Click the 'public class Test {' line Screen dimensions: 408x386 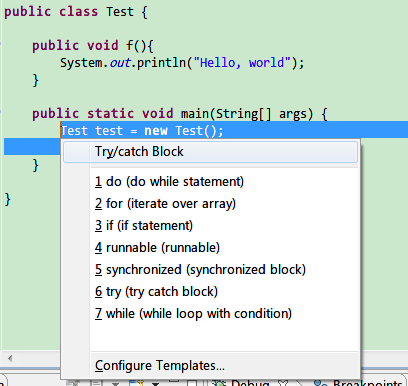click(76, 12)
